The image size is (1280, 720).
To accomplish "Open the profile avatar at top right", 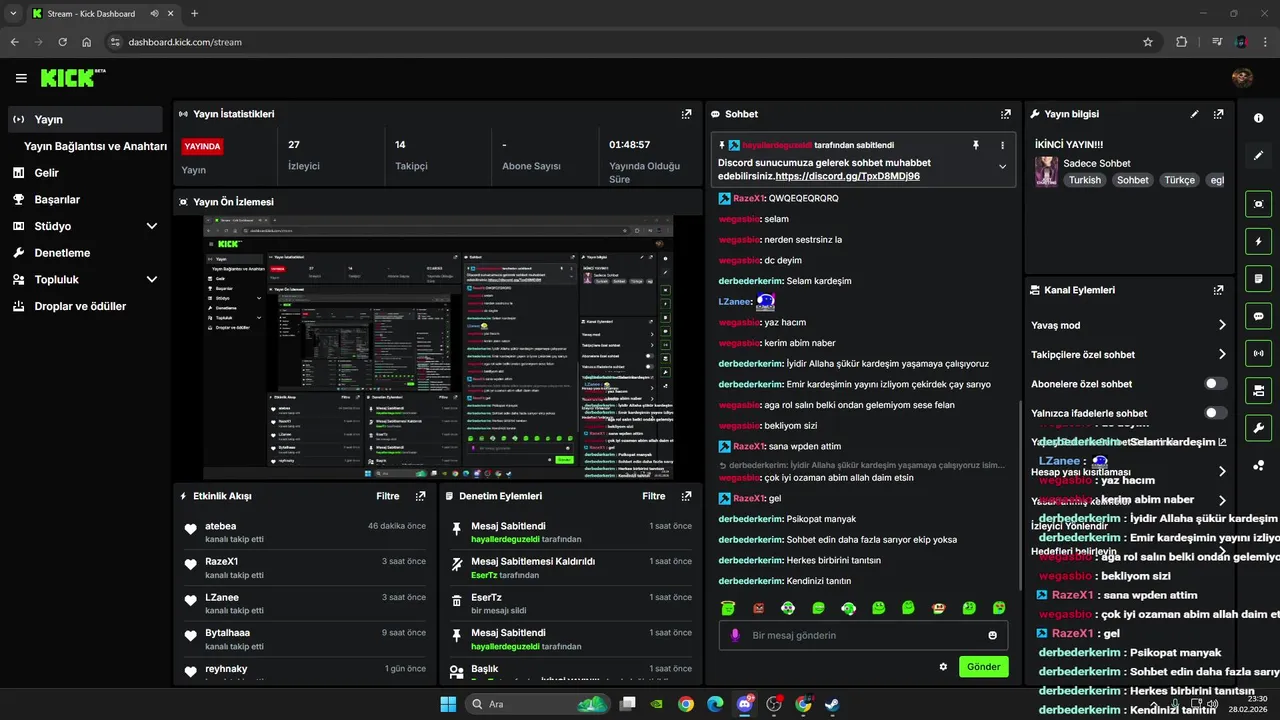I will click(x=1242, y=78).
